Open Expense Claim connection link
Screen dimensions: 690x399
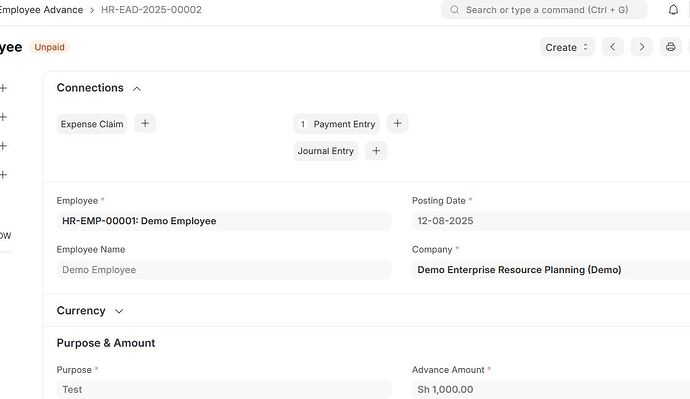coord(92,124)
